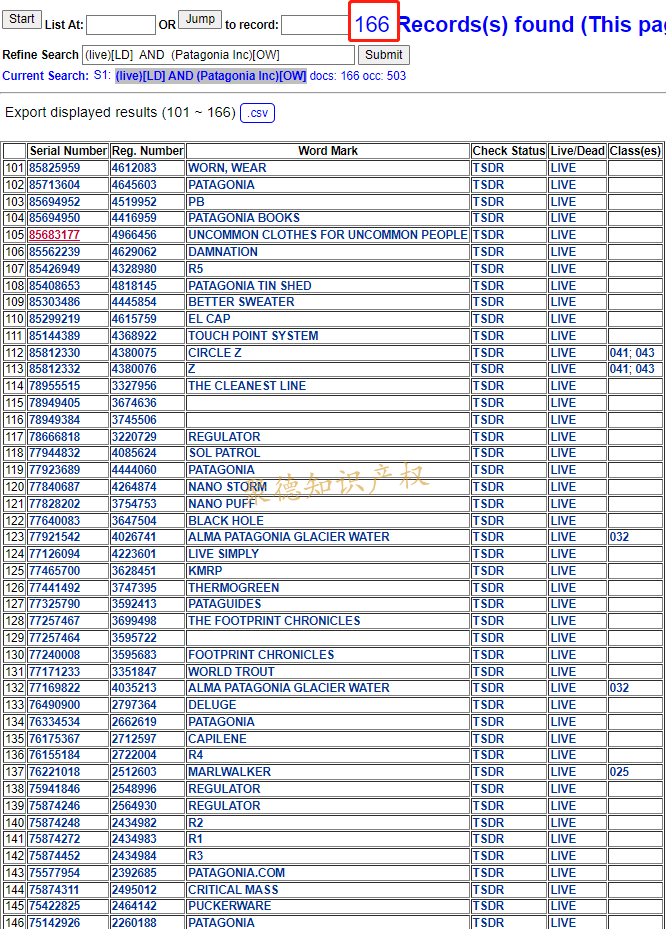Open serial number 75874272 for R1
This screenshot has width=666, height=929.
click(x=55, y=840)
